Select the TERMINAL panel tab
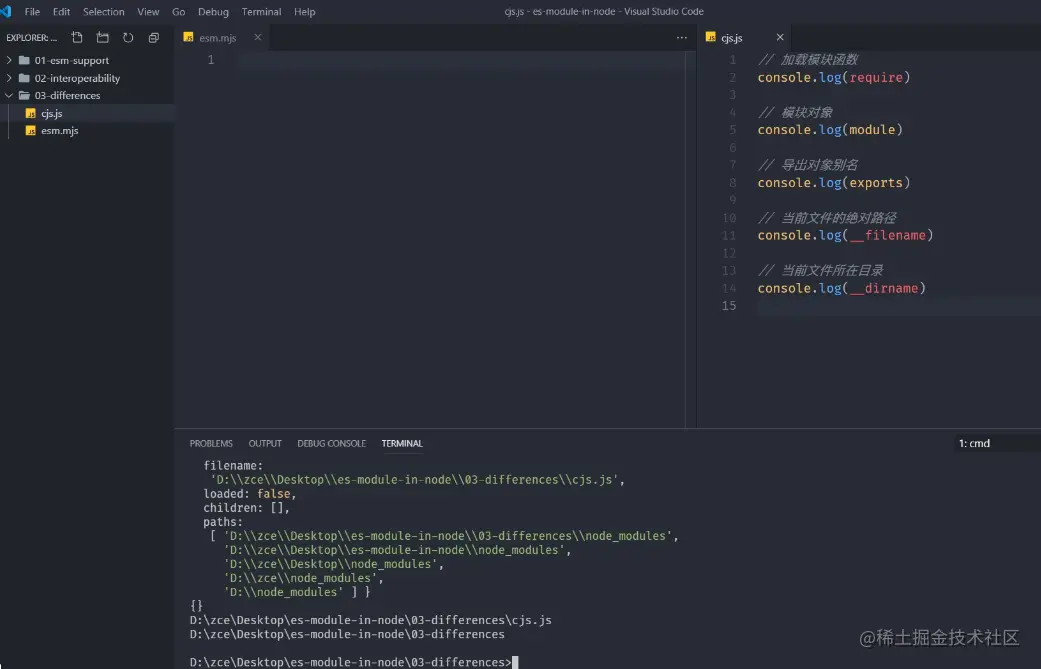 402,443
